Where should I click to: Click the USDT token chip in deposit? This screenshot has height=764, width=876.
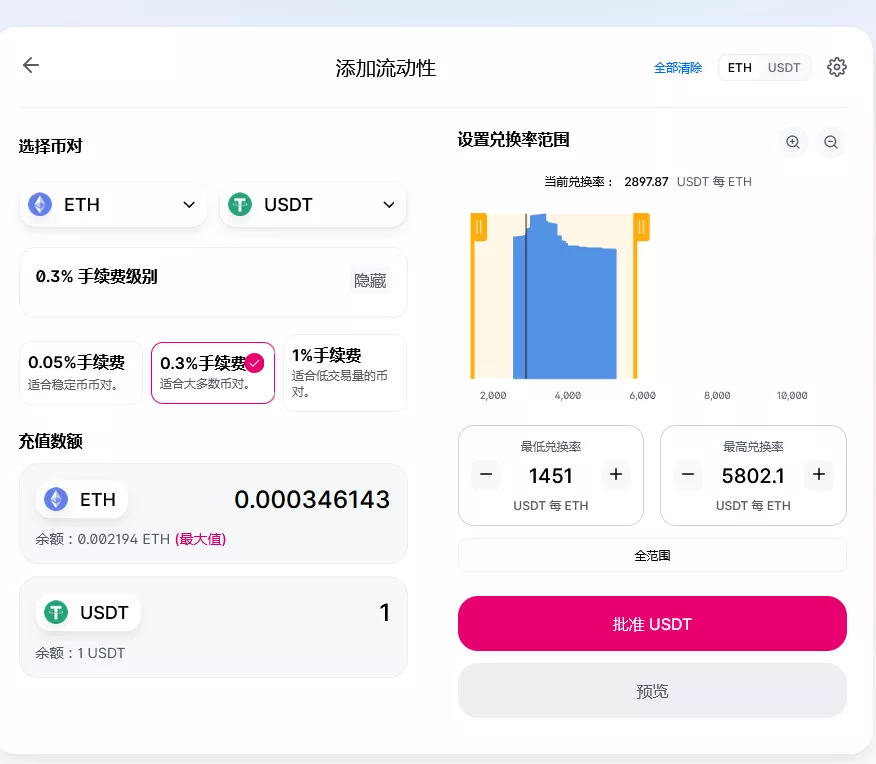(x=89, y=612)
